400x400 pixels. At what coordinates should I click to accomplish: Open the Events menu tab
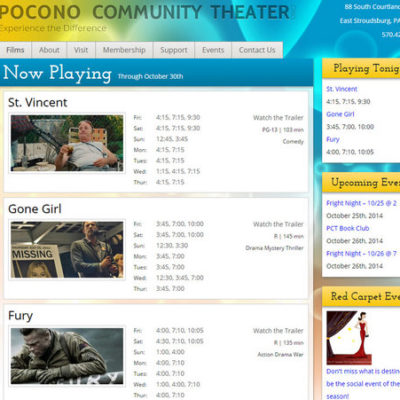pos(213,50)
